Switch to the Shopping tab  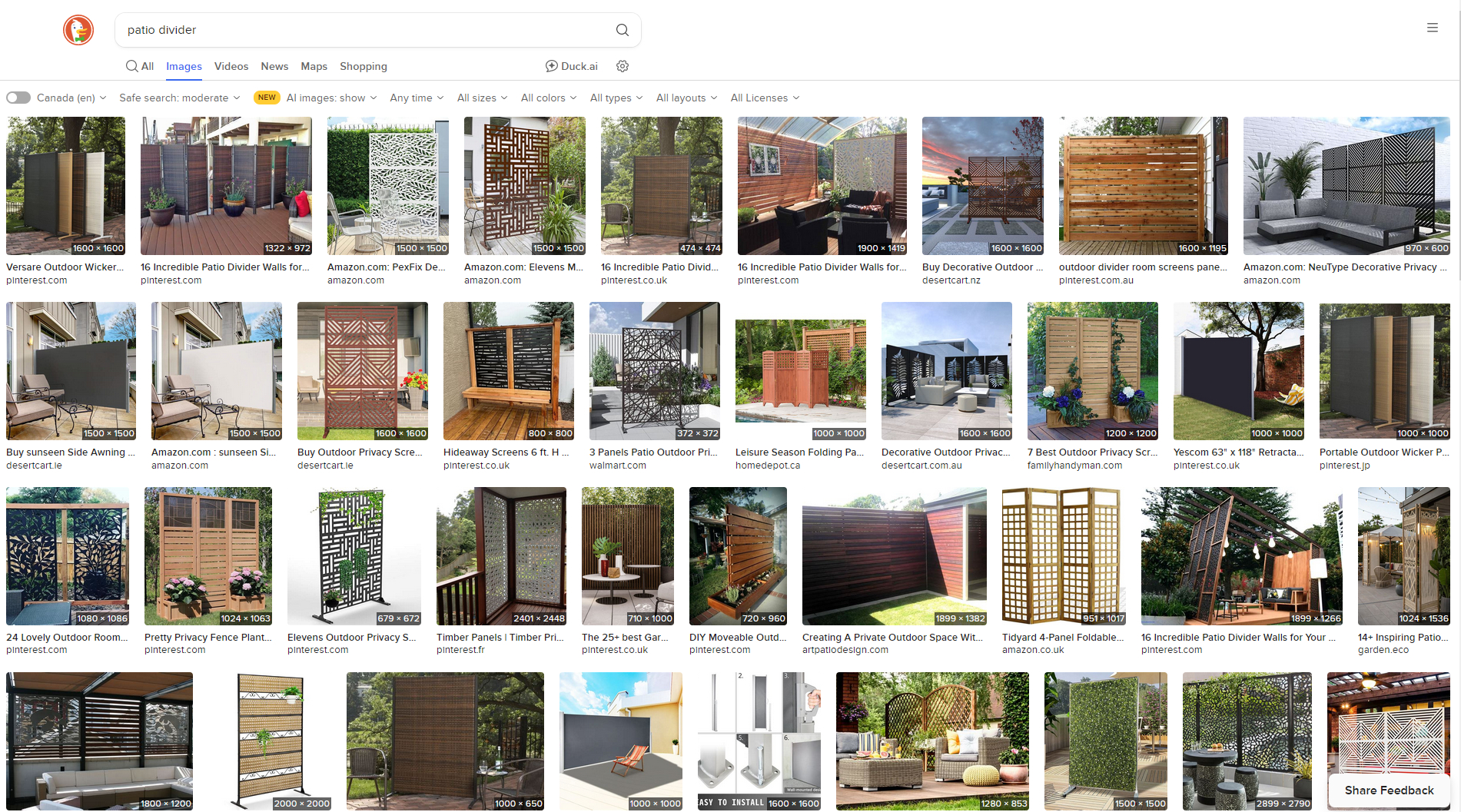pyautogui.click(x=364, y=66)
